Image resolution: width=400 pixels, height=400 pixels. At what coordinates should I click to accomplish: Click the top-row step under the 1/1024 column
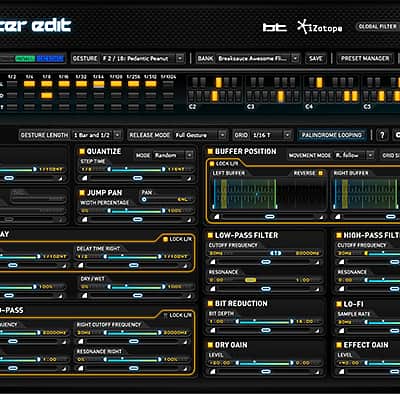[168, 84]
